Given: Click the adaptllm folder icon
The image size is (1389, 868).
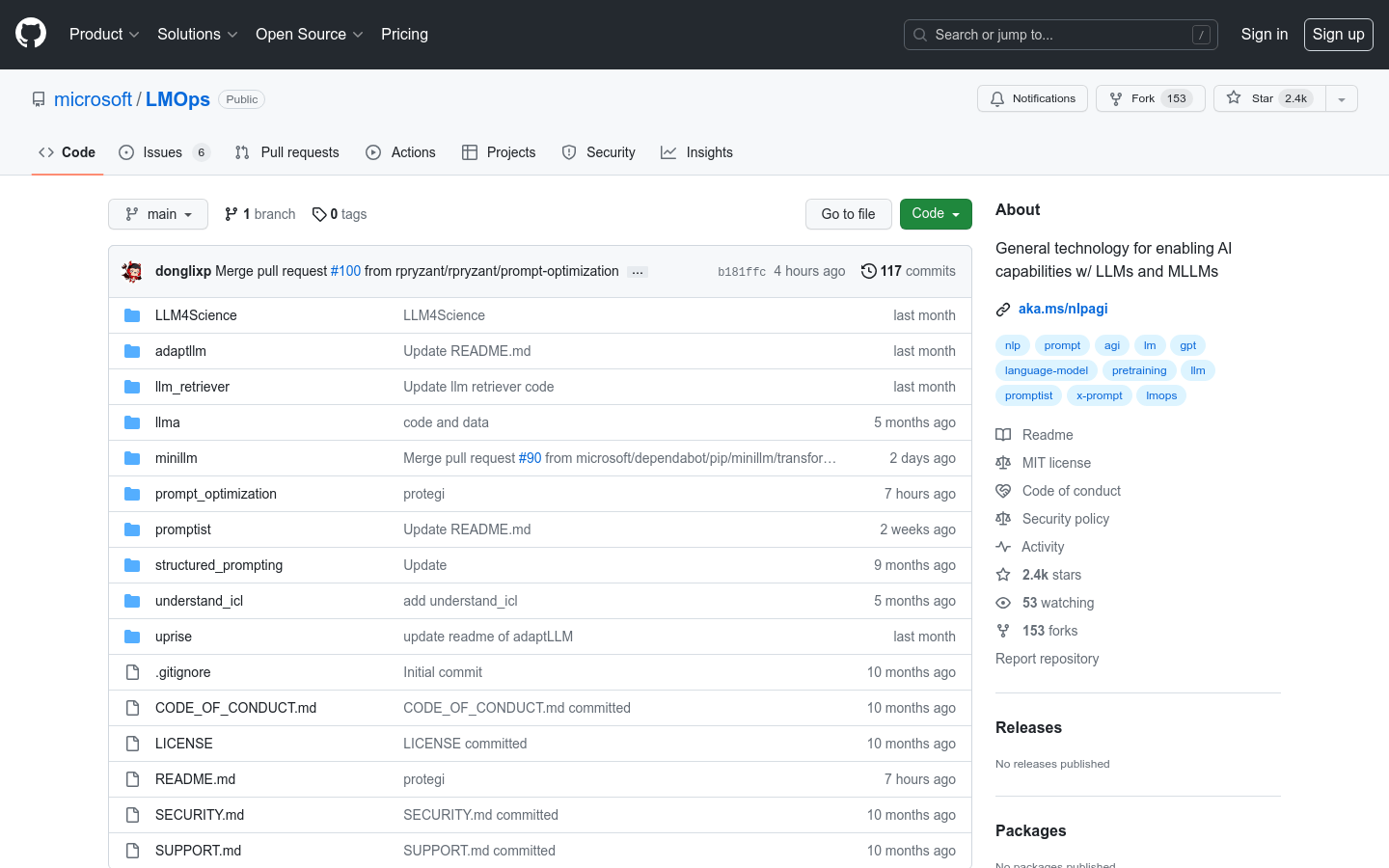Looking at the screenshot, I should [132, 351].
